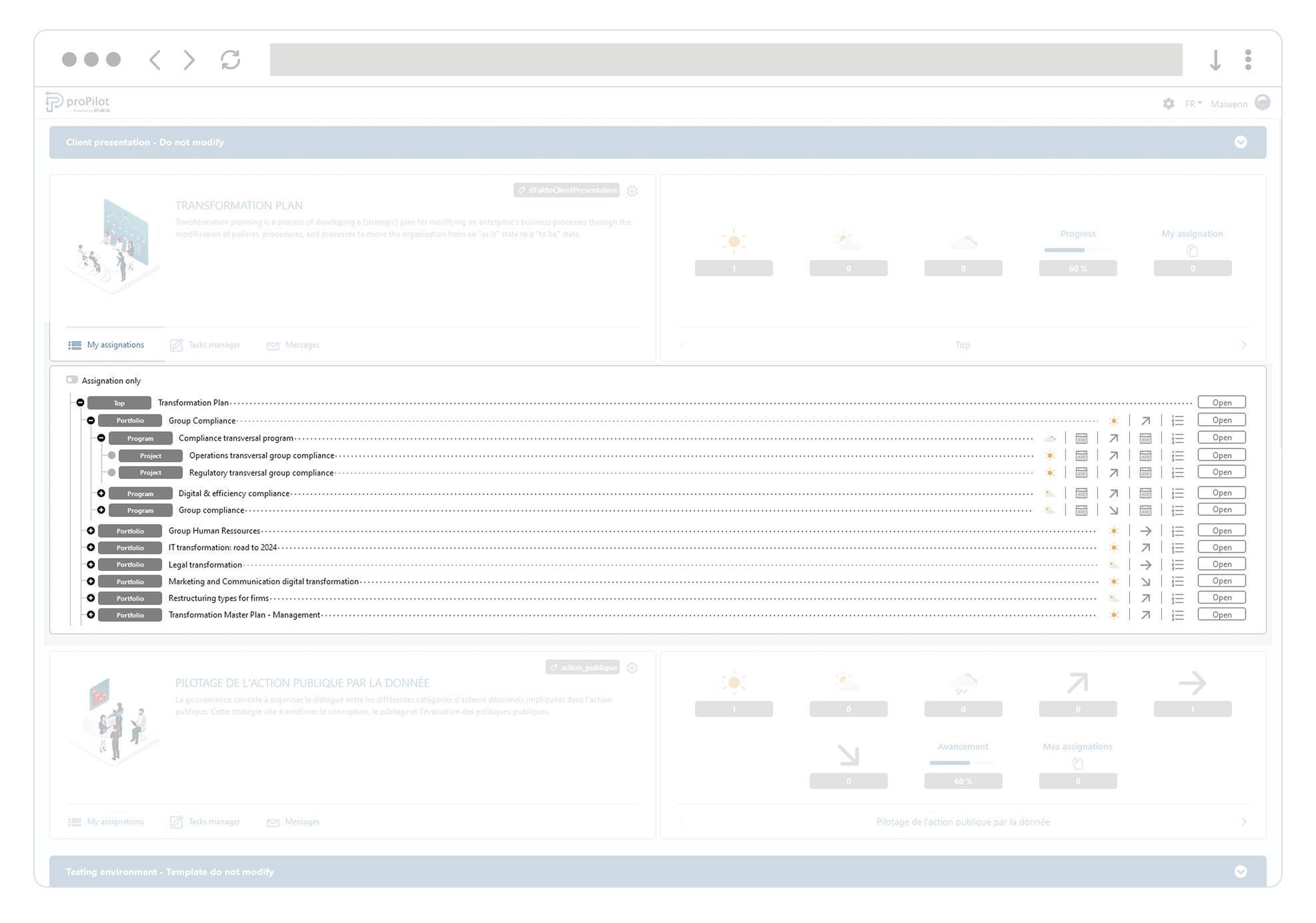This screenshot has height=923, width=1316.
Task: Click the browser reload icon
Action: (x=230, y=60)
